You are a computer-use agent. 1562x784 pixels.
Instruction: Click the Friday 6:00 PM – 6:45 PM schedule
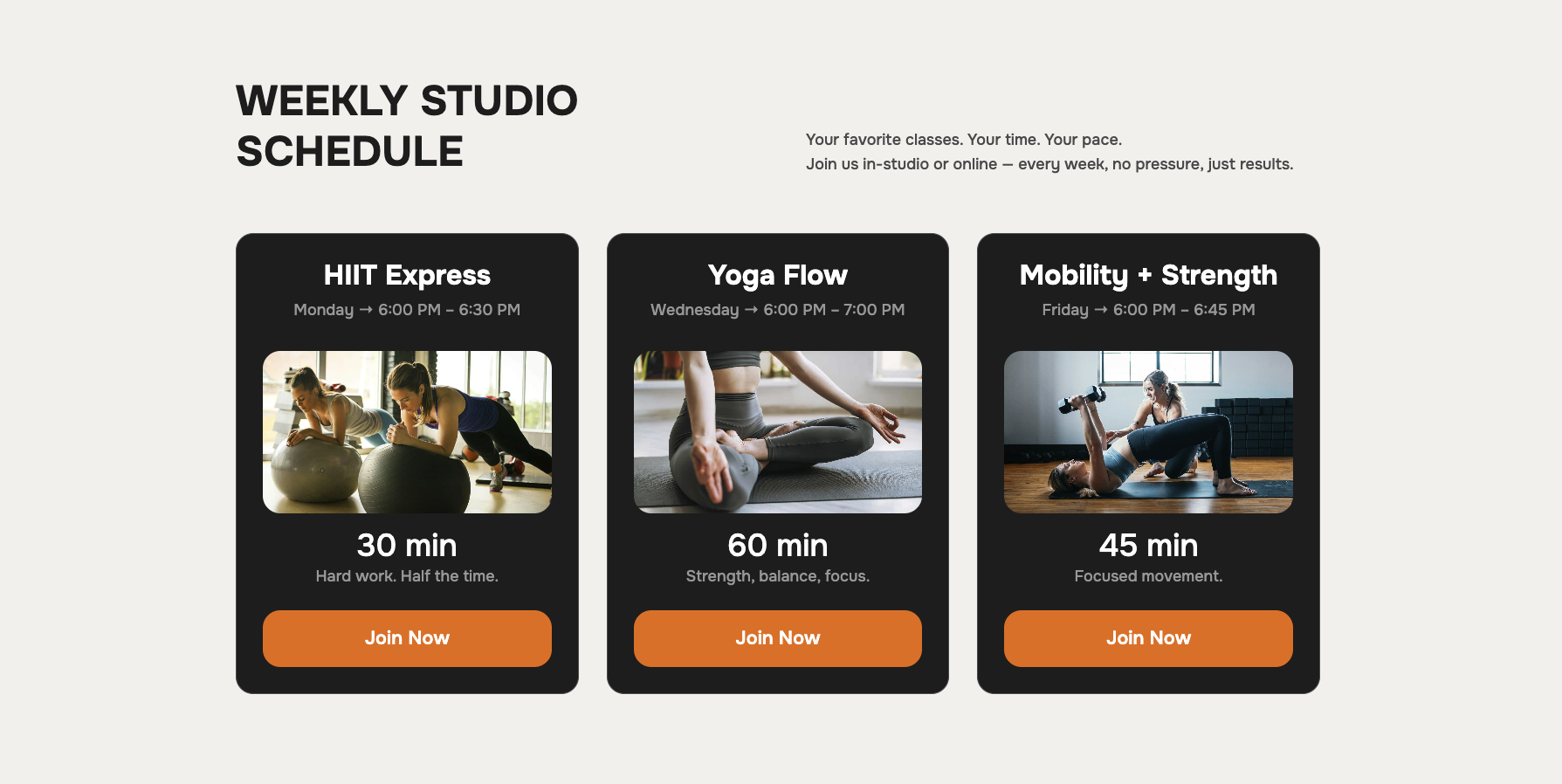pyautogui.click(x=1148, y=310)
